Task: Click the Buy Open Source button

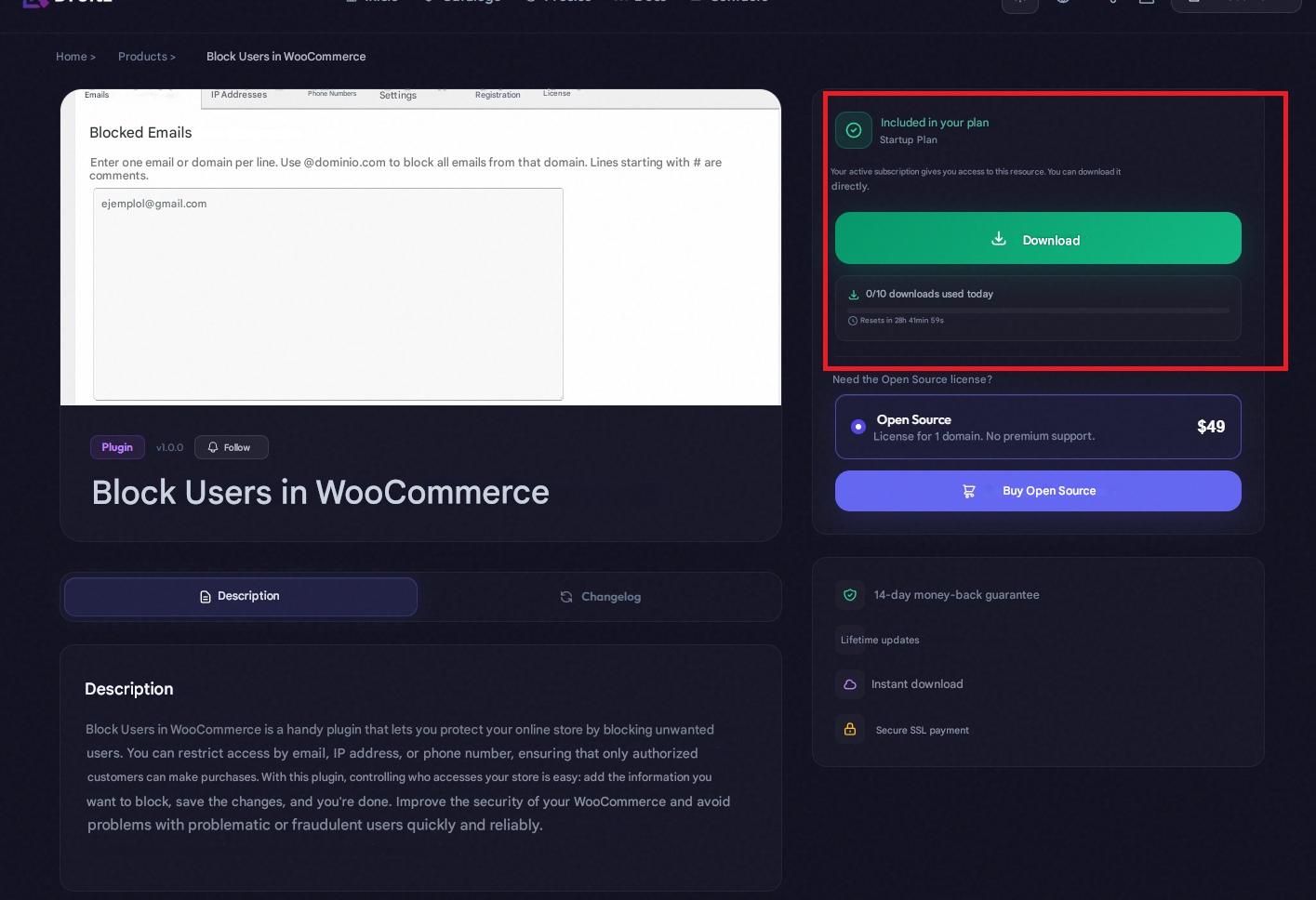Action: tap(1037, 491)
